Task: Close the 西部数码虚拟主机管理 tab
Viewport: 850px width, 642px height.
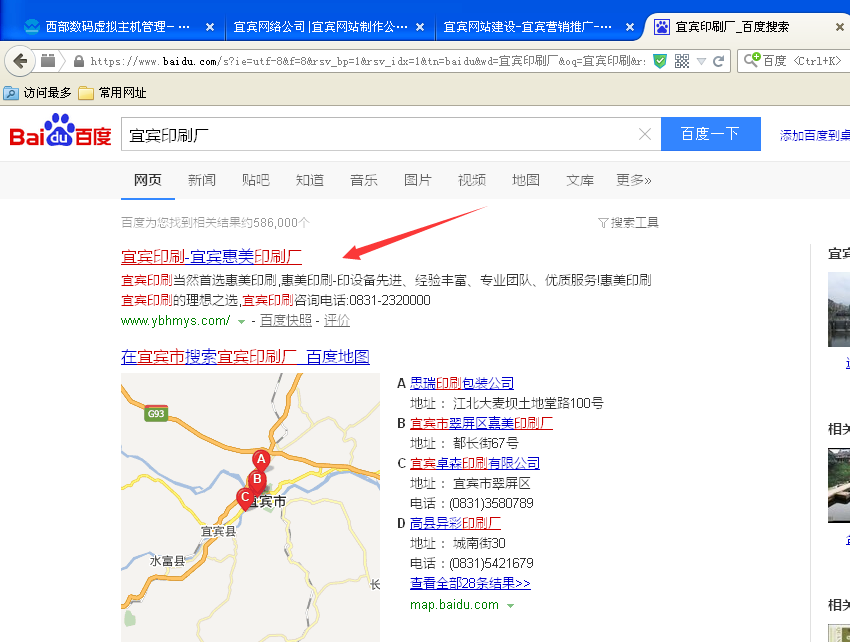Action: 210,27
